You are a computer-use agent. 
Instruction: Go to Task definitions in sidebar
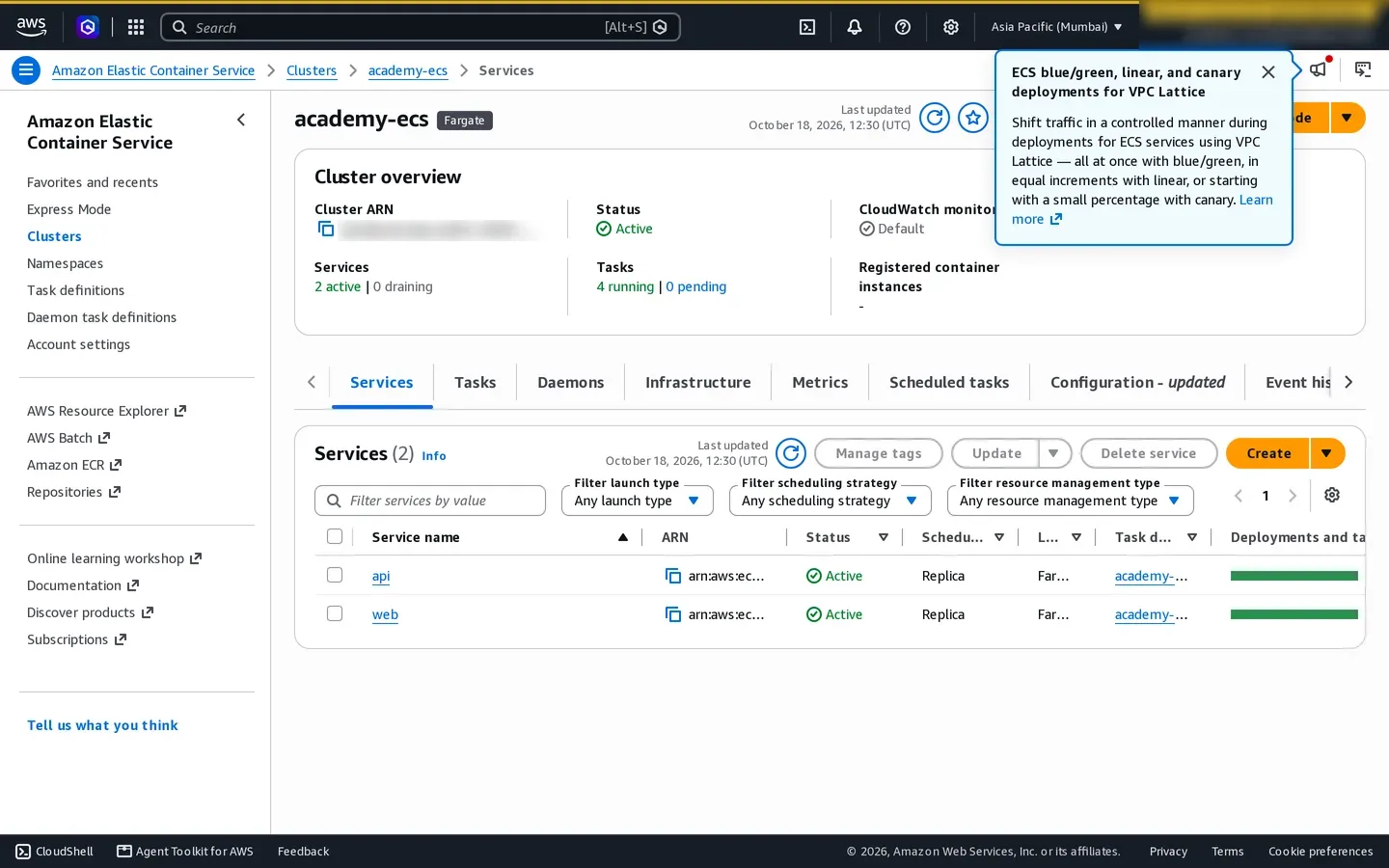pyautogui.click(x=75, y=290)
